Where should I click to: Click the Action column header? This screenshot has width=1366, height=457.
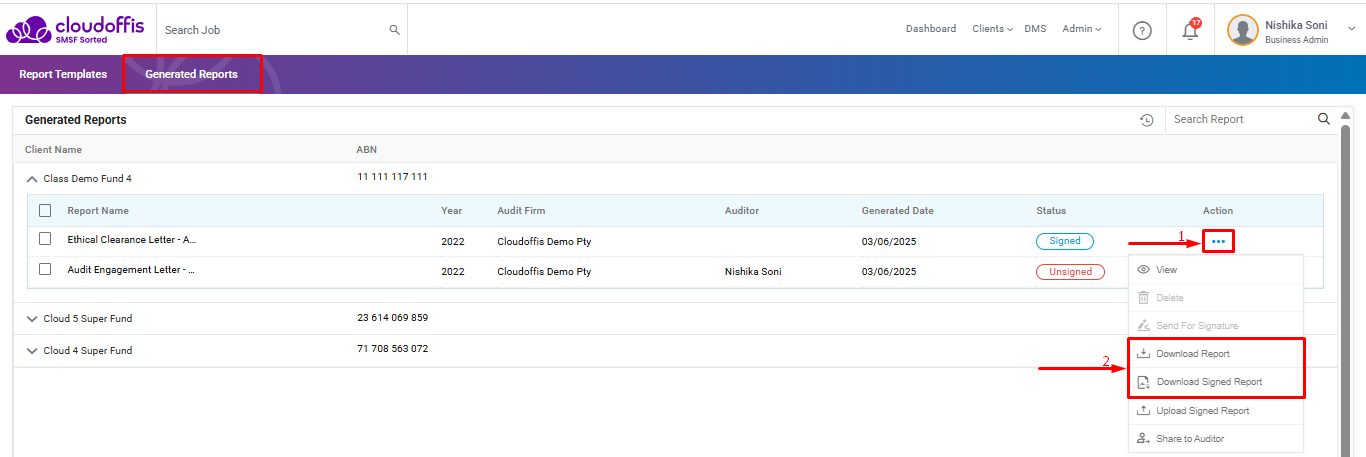tap(1218, 211)
